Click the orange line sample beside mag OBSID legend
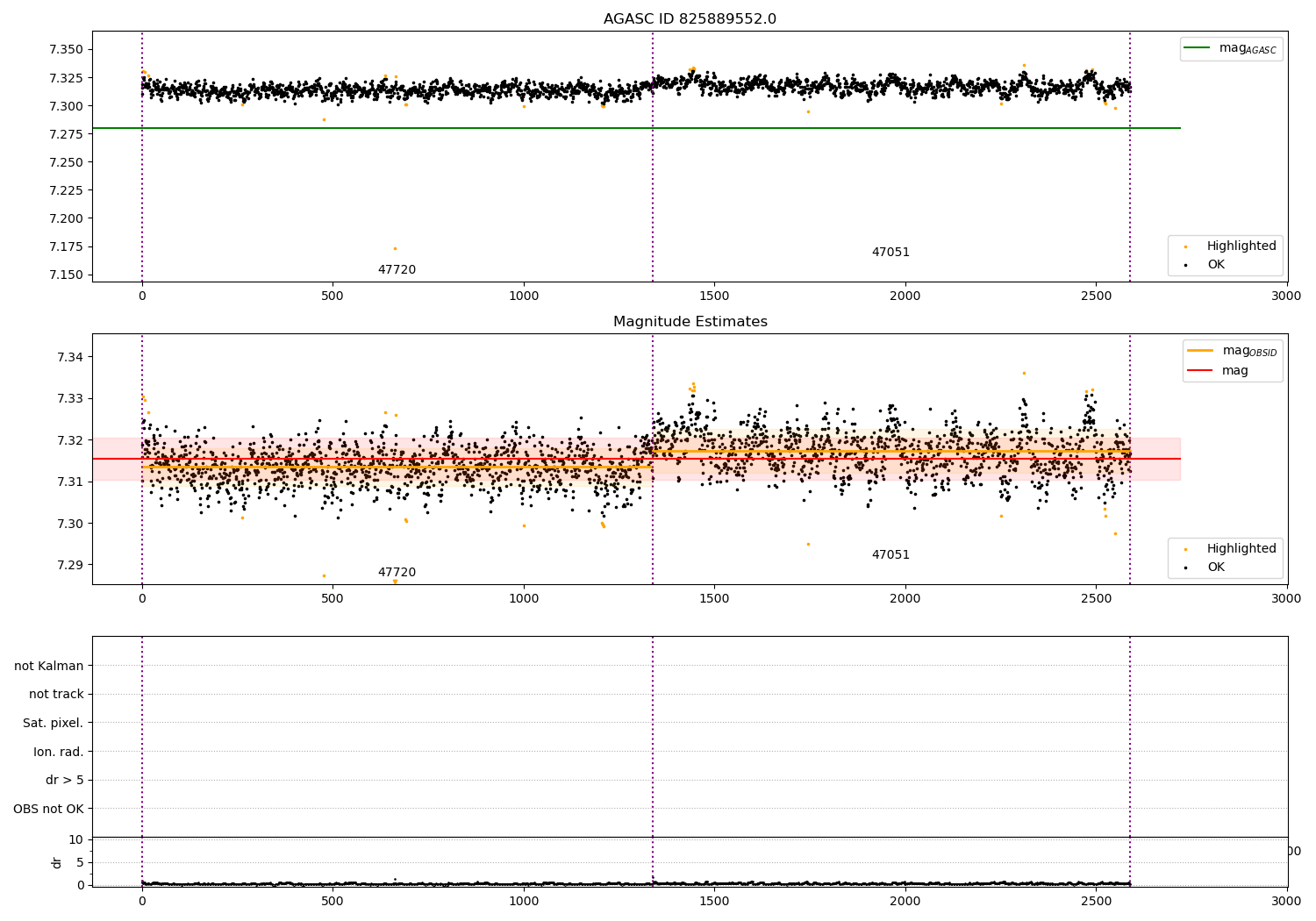Screen dimensions: 1316x921 tap(1199, 350)
